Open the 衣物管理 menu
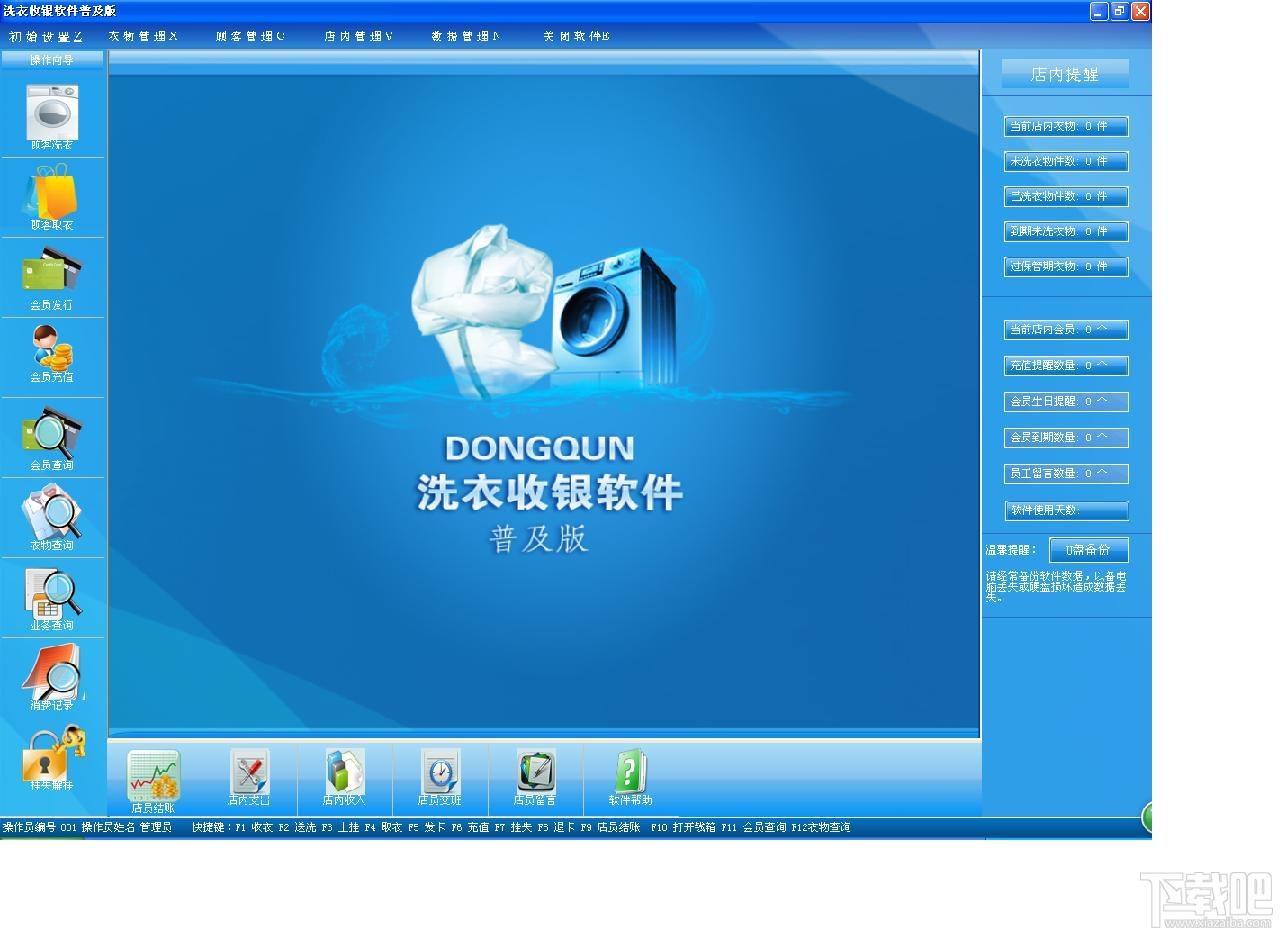The width and height of the screenshot is (1280, 933). 143,36
